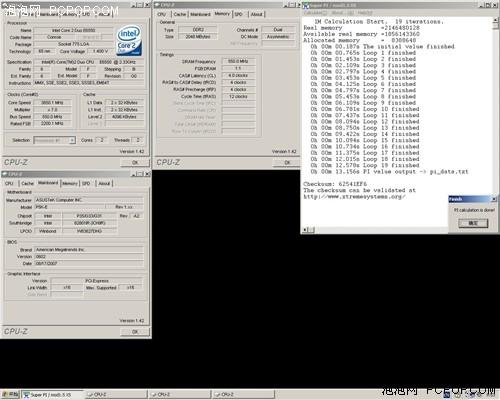Click the Cycle Time (tRAS) value '12 clocks'
Viewport: 500px width, 400px height.
(238, 96)
